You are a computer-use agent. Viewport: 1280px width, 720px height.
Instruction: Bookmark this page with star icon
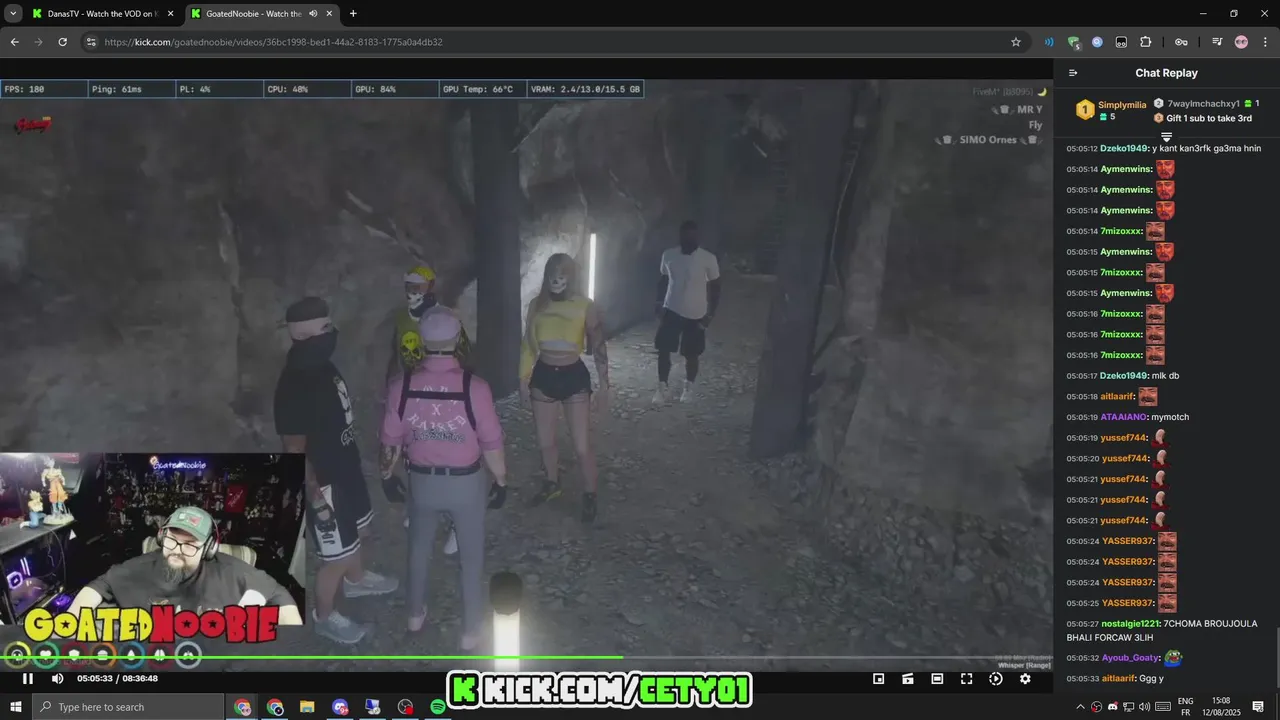pyautogui.click(x=1016, y=42)
